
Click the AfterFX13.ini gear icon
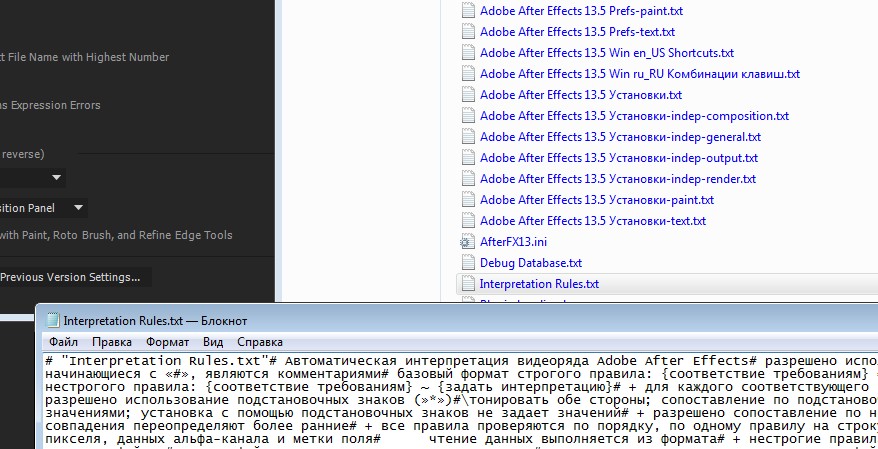tap(467, 242)
